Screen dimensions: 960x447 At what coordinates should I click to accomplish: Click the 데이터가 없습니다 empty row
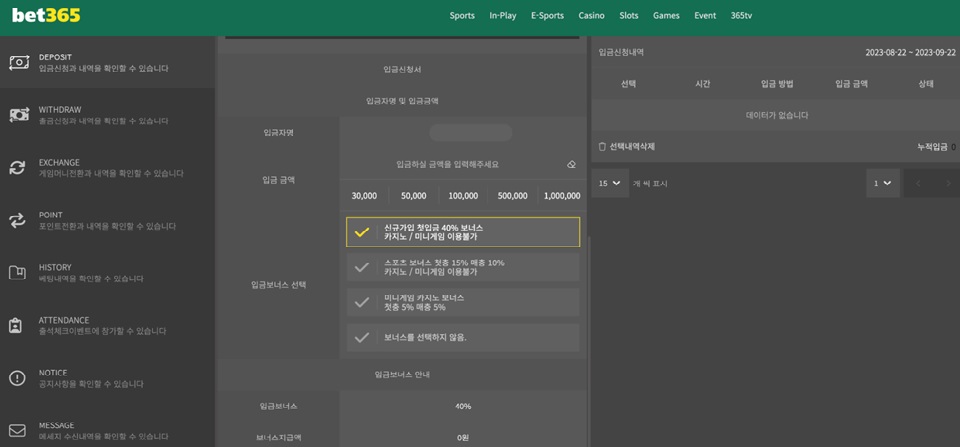[776, 115]
